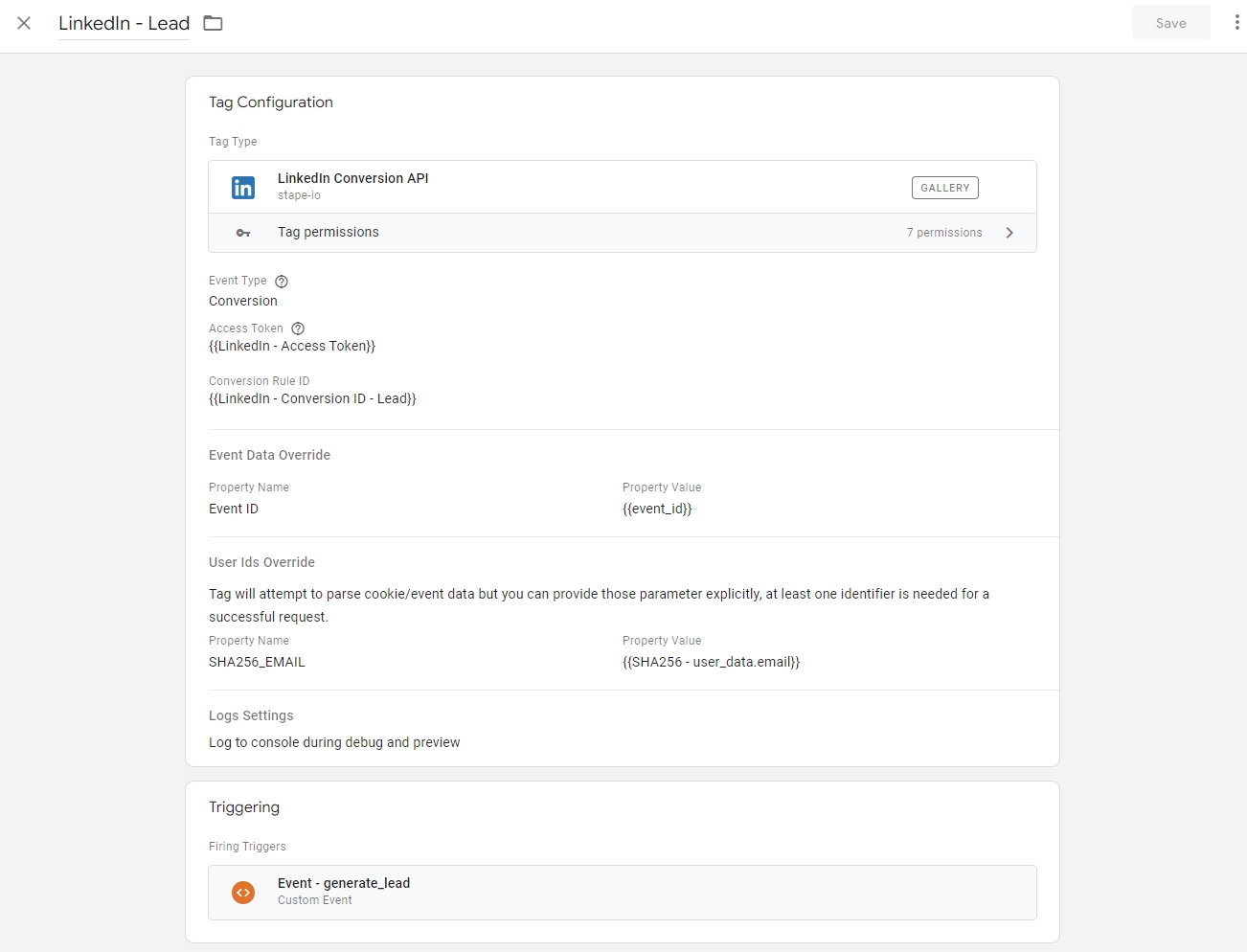Click the Event ID property name
1247x952 pixels.
234,509
